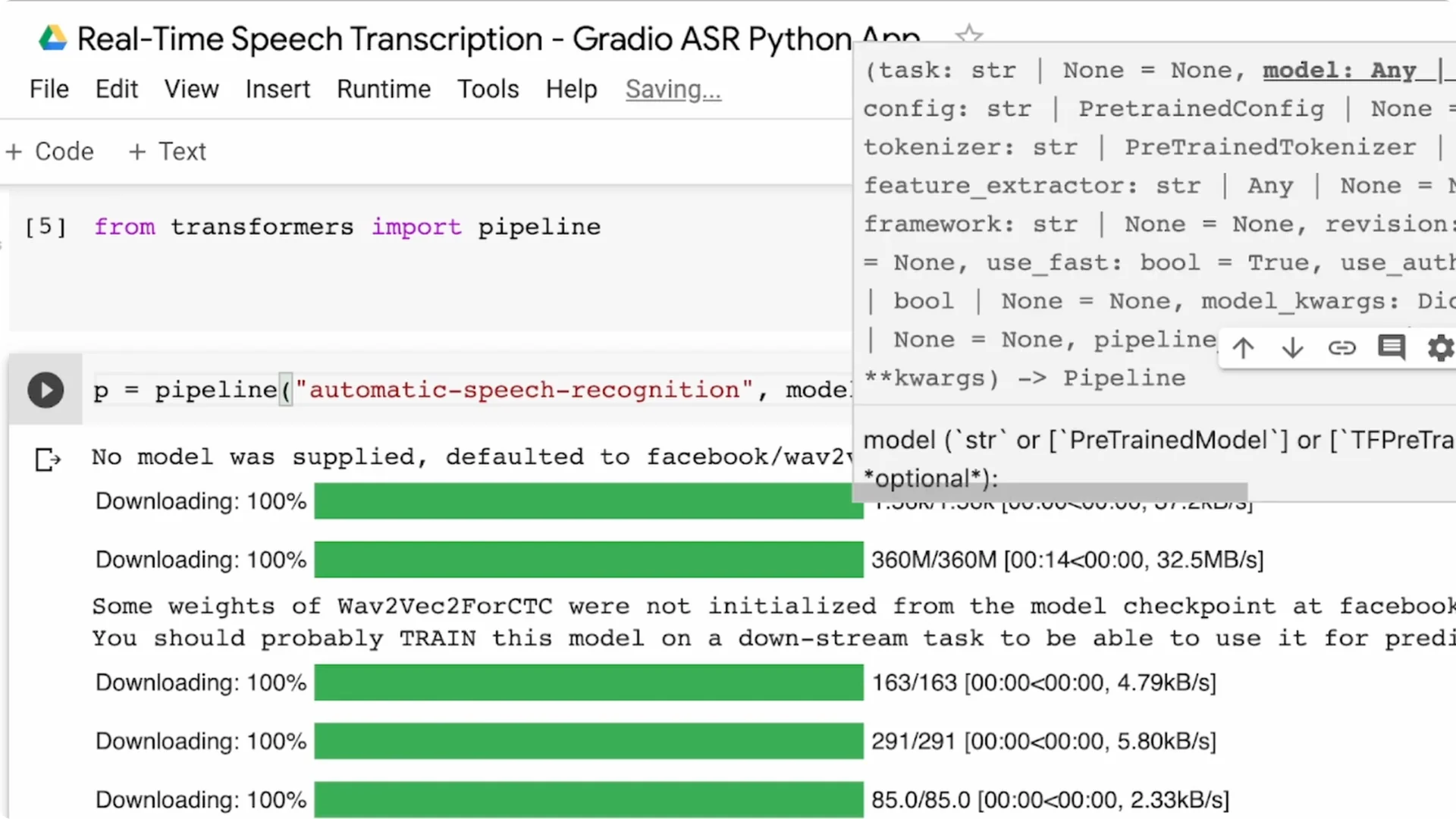Open the Insert menu
Viewport: 1456px width, 819px height.
point(278,89)
